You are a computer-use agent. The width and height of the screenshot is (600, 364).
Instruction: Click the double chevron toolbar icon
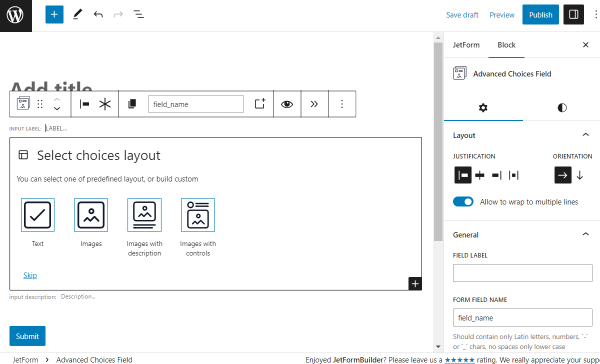click(314, 104)
